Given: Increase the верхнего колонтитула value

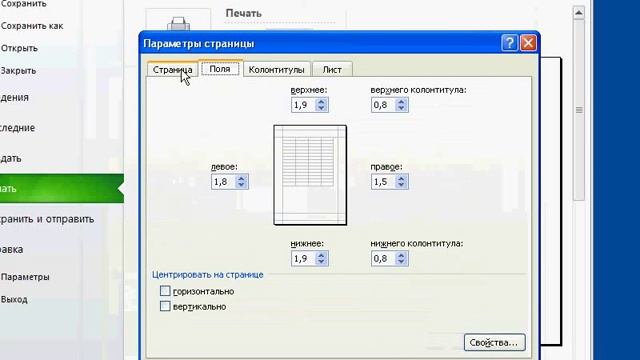Looking at the screenshot, I should coord(401,102).
